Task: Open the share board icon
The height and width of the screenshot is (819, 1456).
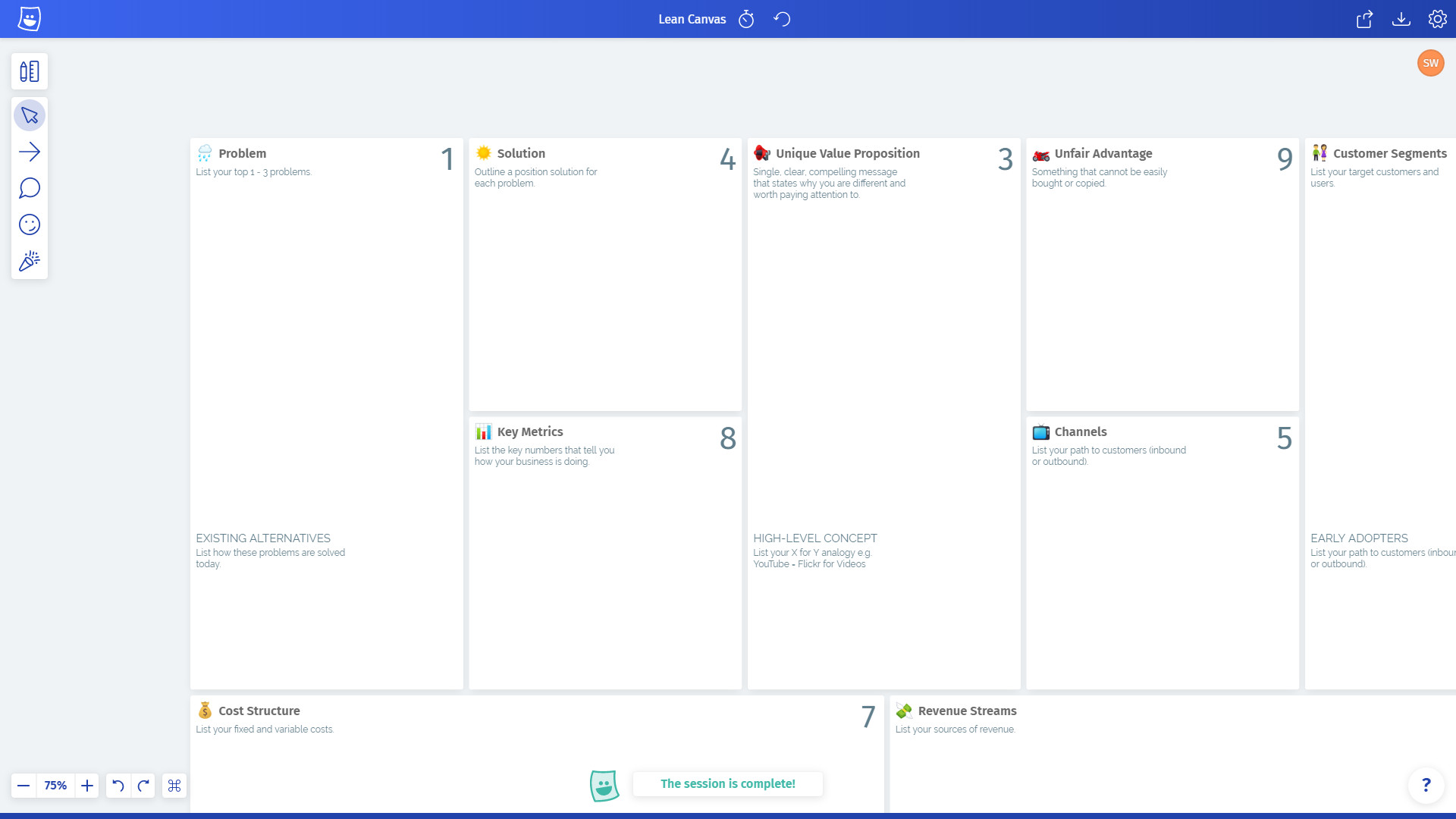Action: (x=1364, y=19)
